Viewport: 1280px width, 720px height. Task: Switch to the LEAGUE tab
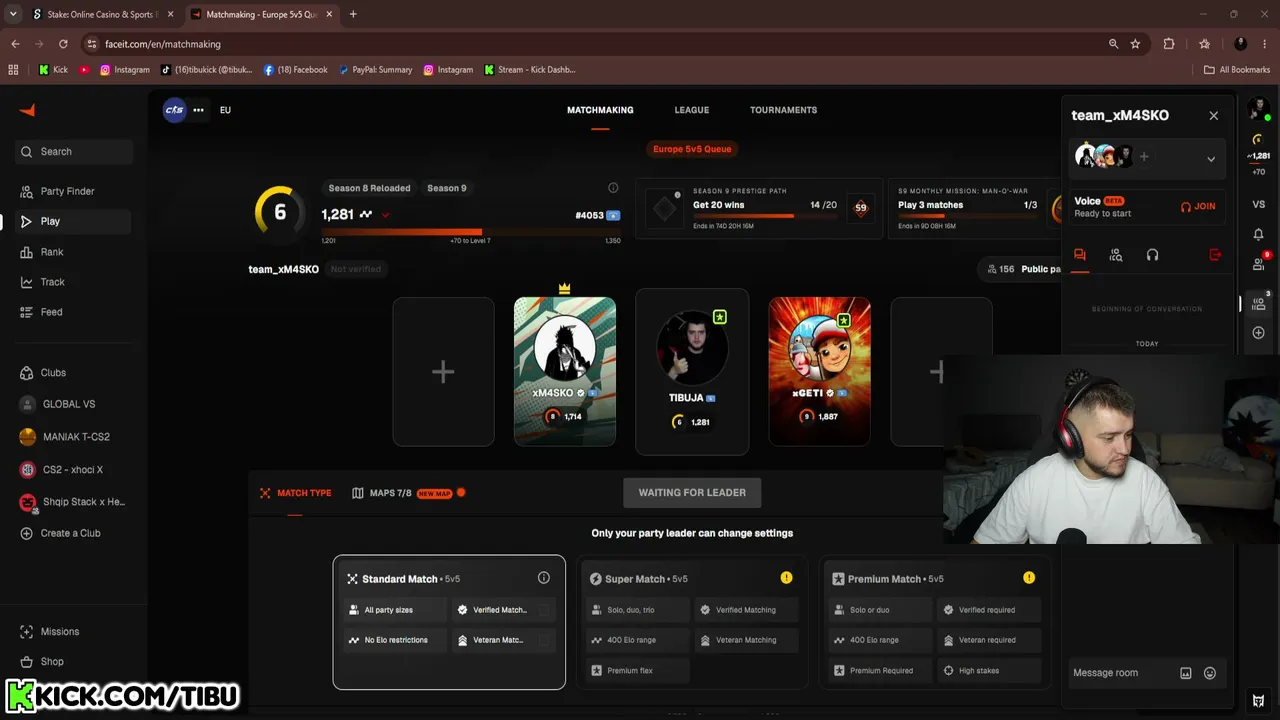click(x=691, y=110)
